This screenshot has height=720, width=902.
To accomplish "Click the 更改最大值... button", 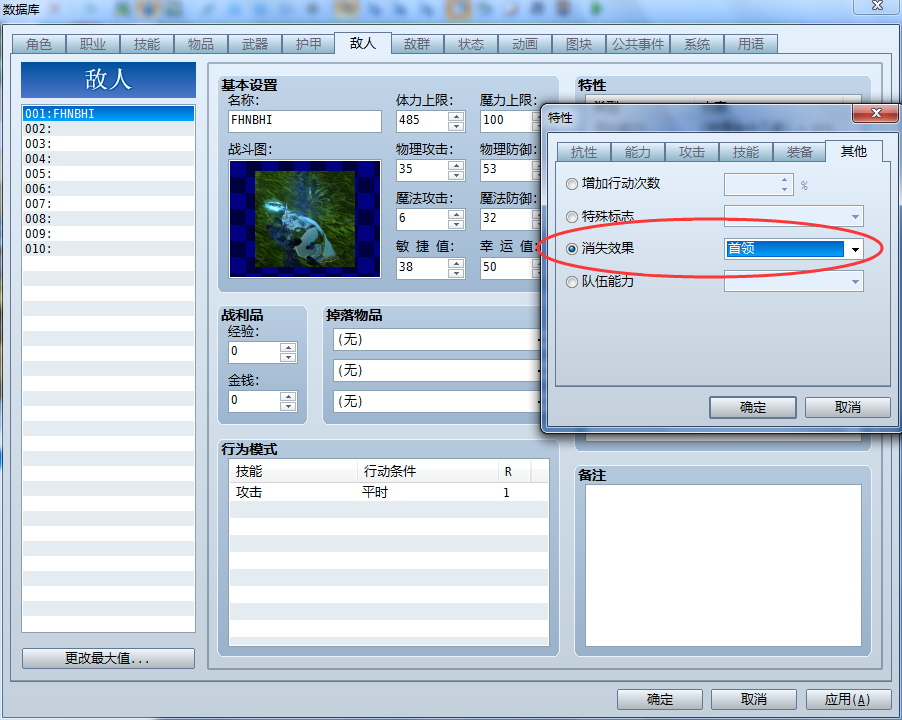I will tap(108, 658).
